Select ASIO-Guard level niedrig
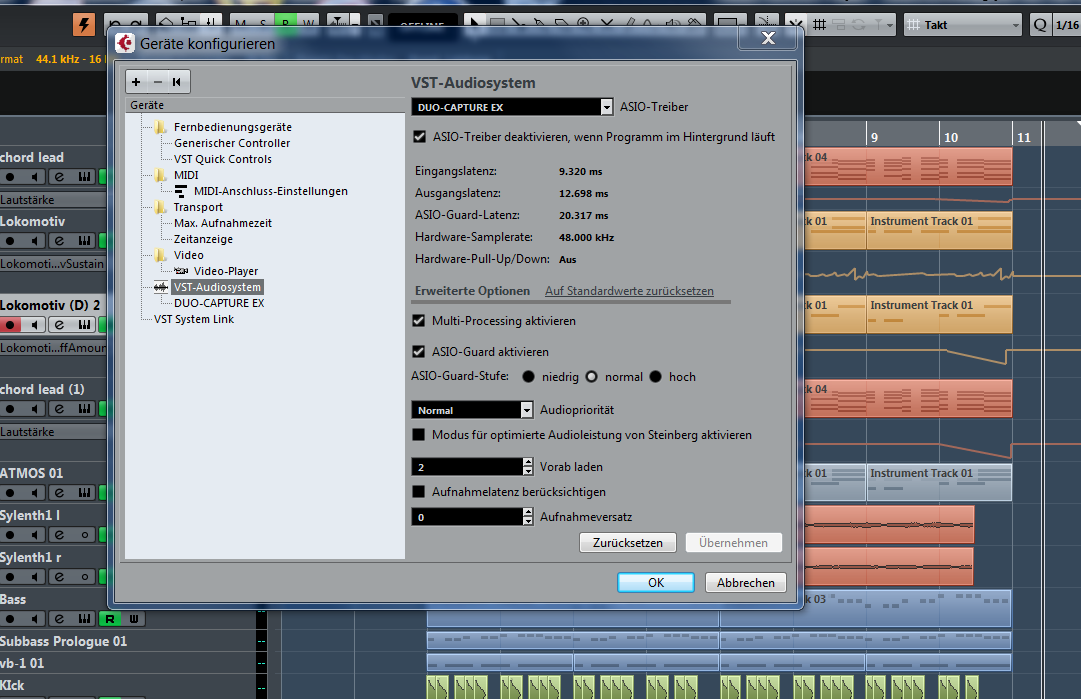Screen dimensions: 1081x699 [529, 376]
